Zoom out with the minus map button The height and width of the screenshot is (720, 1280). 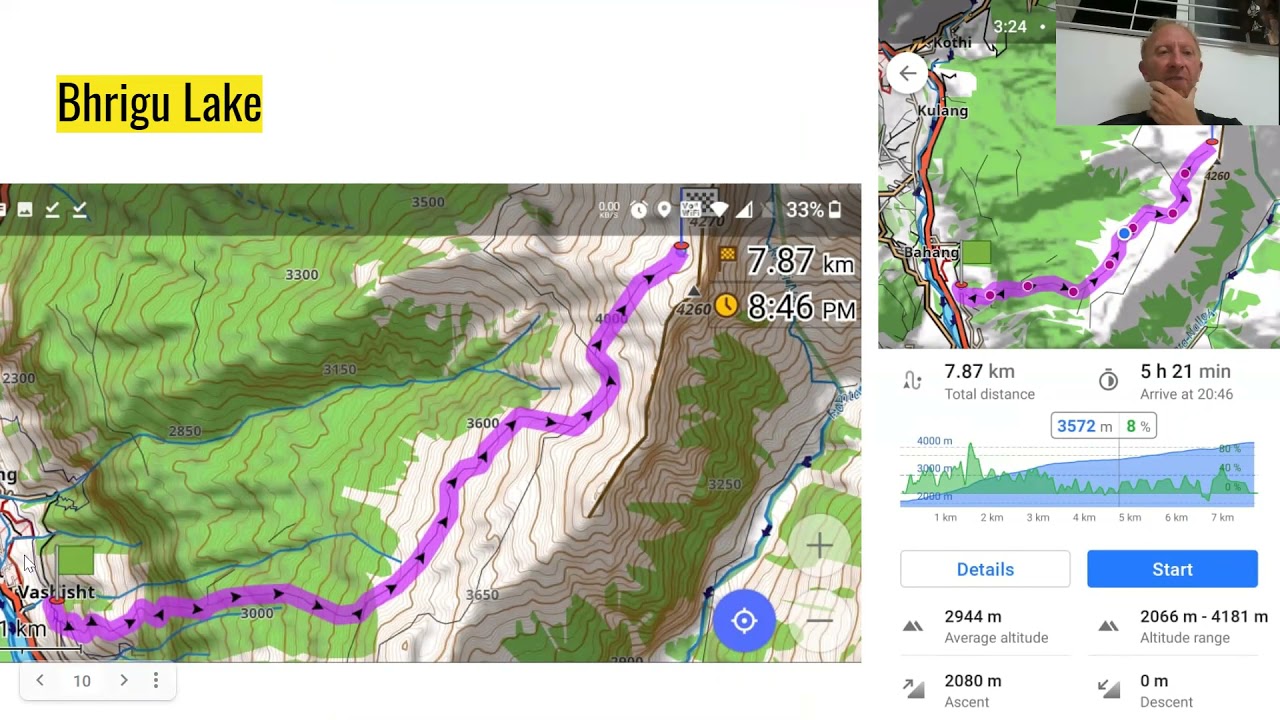(819, 621)
